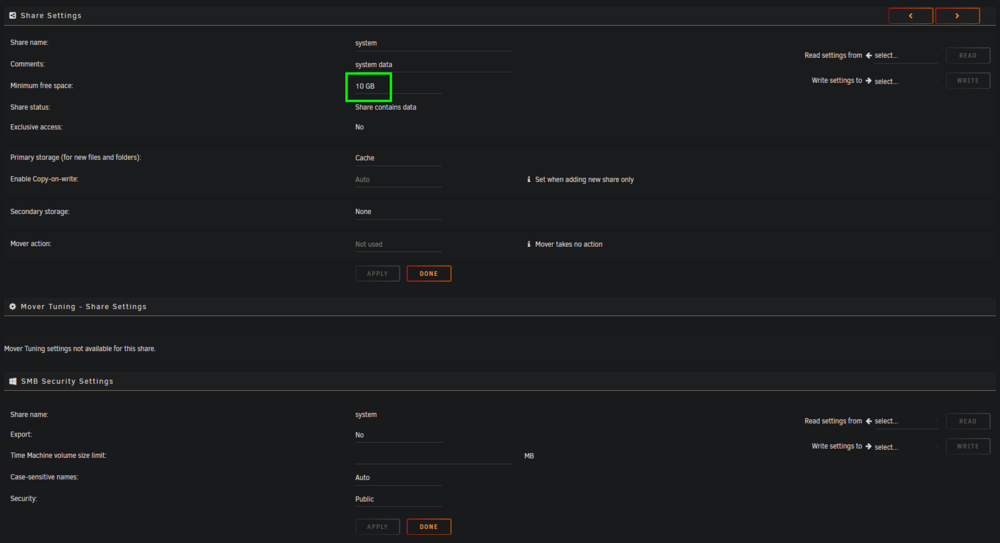The image size is (1000, 543).
Task: Click SMB Security Settings heading text
Action: [x=67, y=382]
